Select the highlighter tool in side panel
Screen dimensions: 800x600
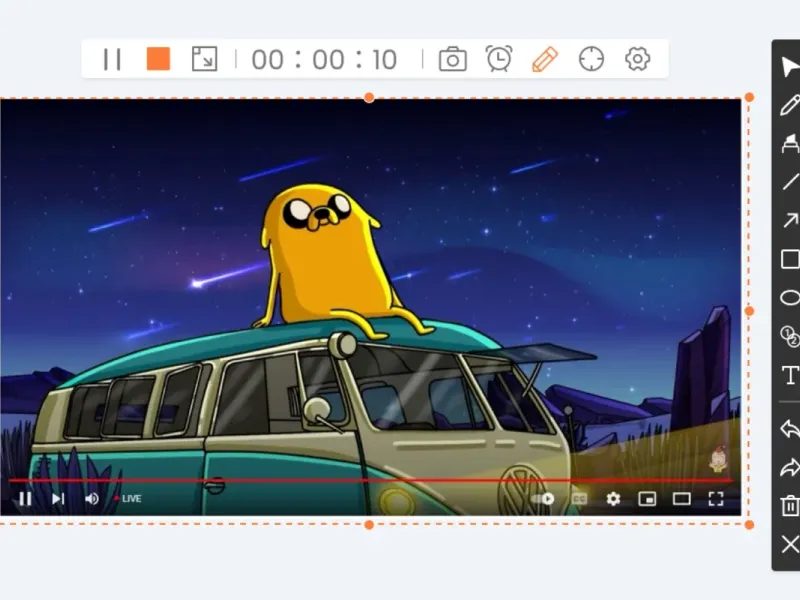790,143
